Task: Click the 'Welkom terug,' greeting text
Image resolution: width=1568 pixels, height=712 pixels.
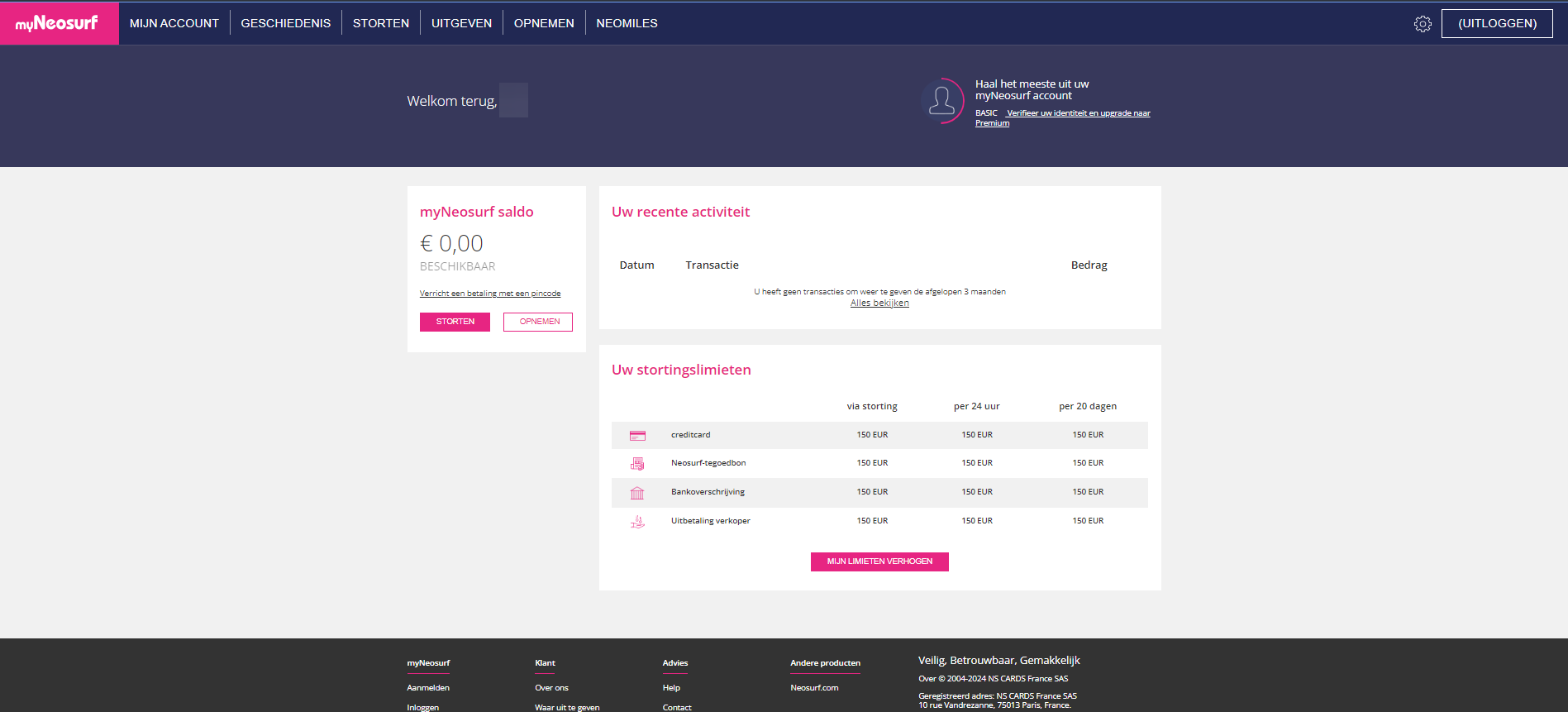Action: click(452, 101)
